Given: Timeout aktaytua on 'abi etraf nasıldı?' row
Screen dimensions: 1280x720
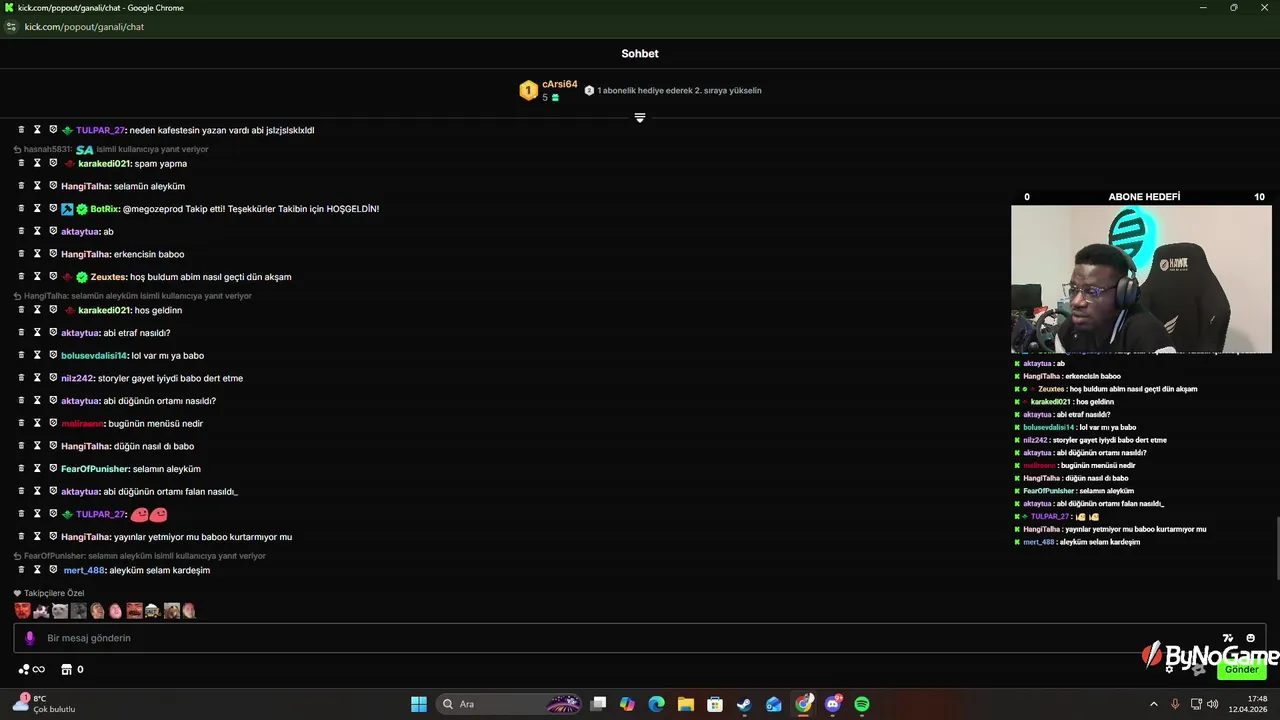Looking at the screenshot, I should point(37,333).
